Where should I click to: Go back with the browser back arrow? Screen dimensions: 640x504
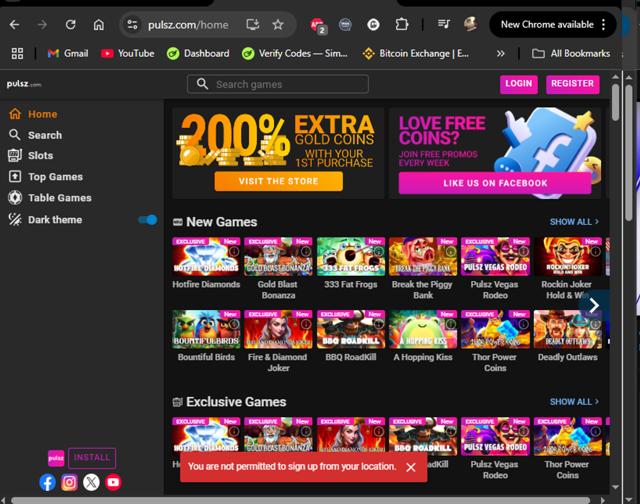click(15, 25)
